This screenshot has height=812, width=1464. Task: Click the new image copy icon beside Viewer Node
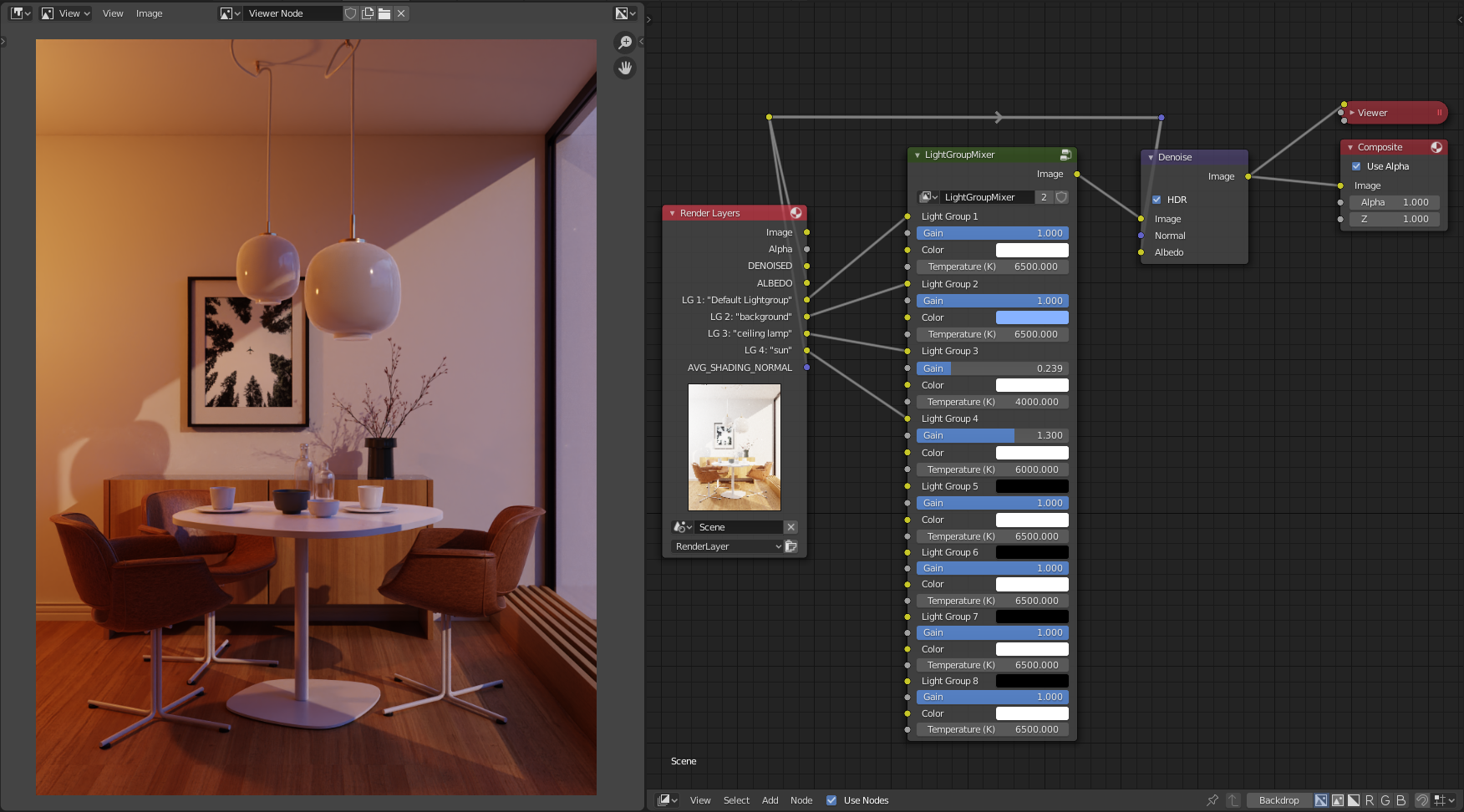coord(368,13)
